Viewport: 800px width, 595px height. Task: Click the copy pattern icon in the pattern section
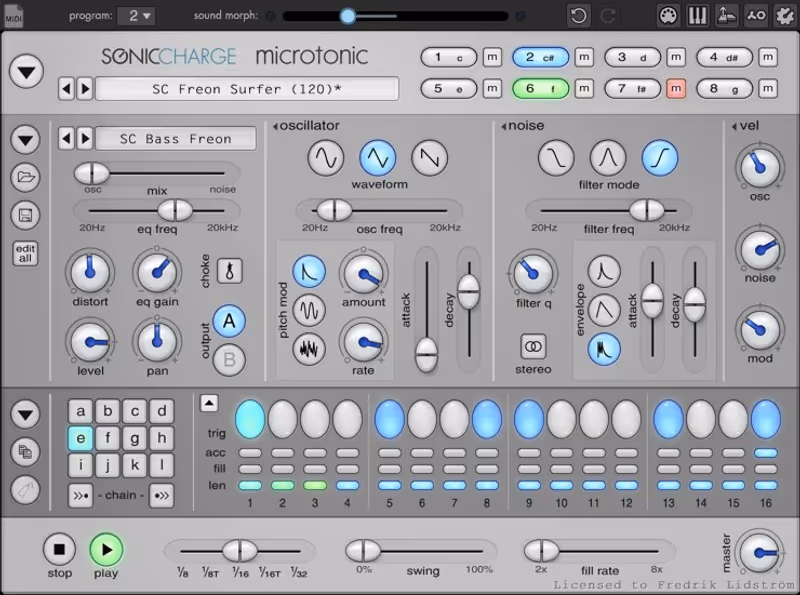coord(24,452)
